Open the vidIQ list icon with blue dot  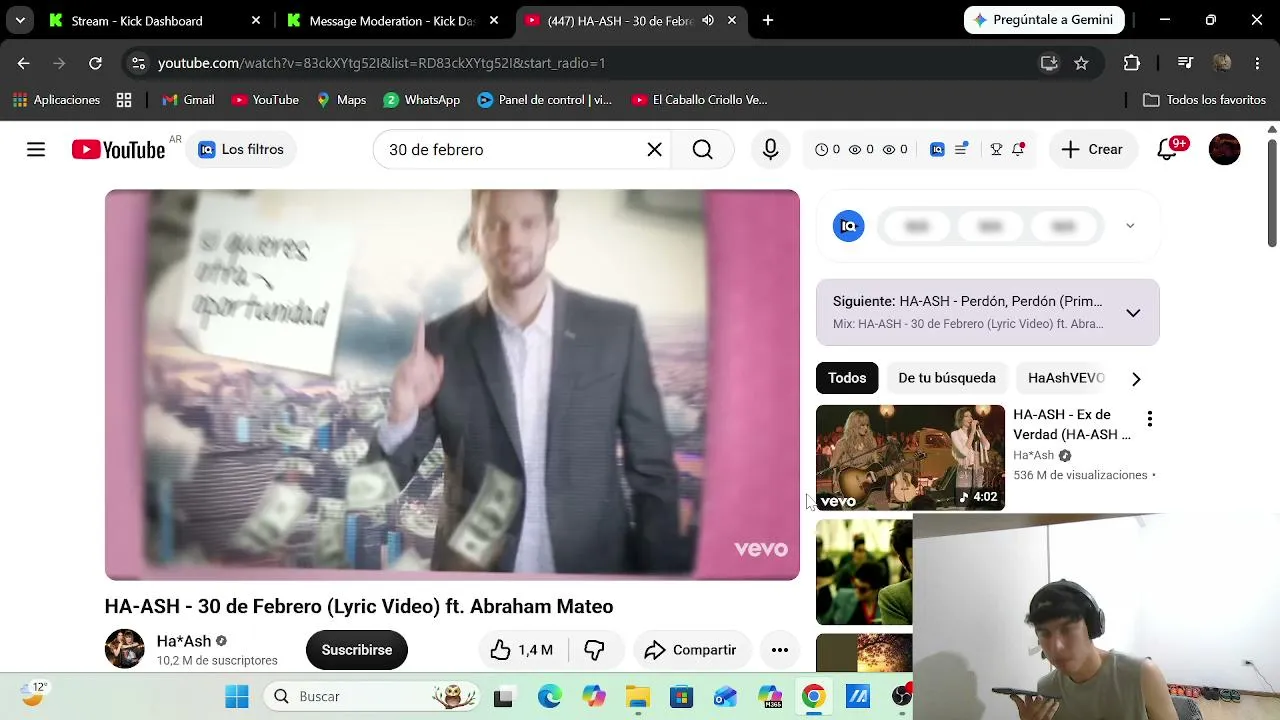click(961, 149)
